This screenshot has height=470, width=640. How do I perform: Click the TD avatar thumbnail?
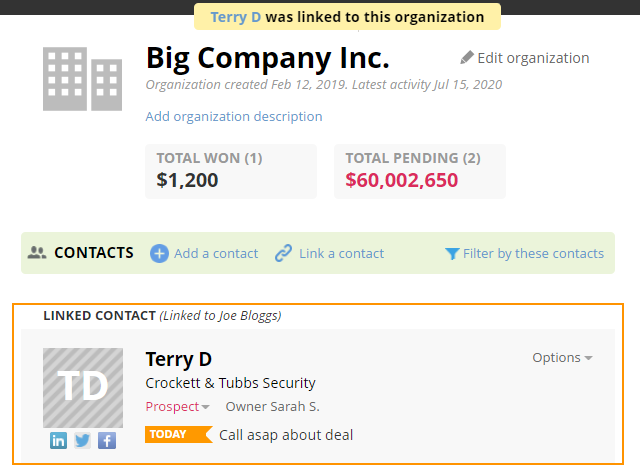coord(83,388)
